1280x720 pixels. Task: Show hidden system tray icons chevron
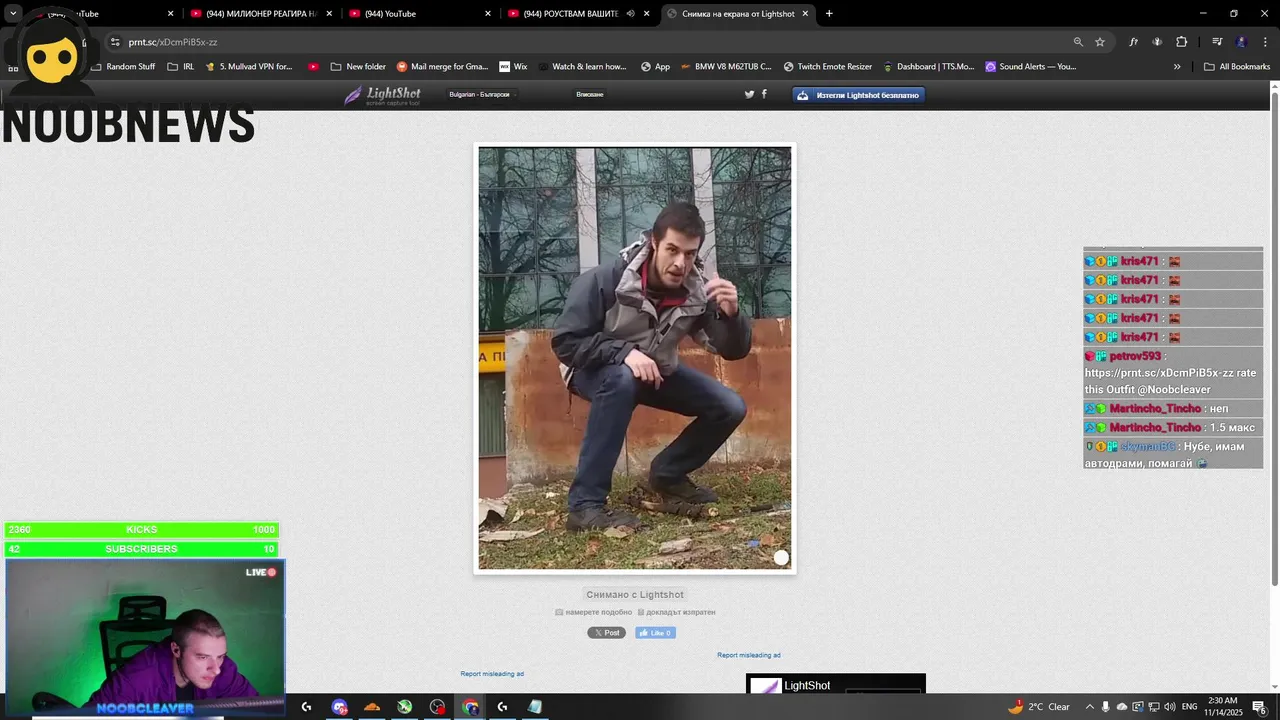[x=1090, y=707]
